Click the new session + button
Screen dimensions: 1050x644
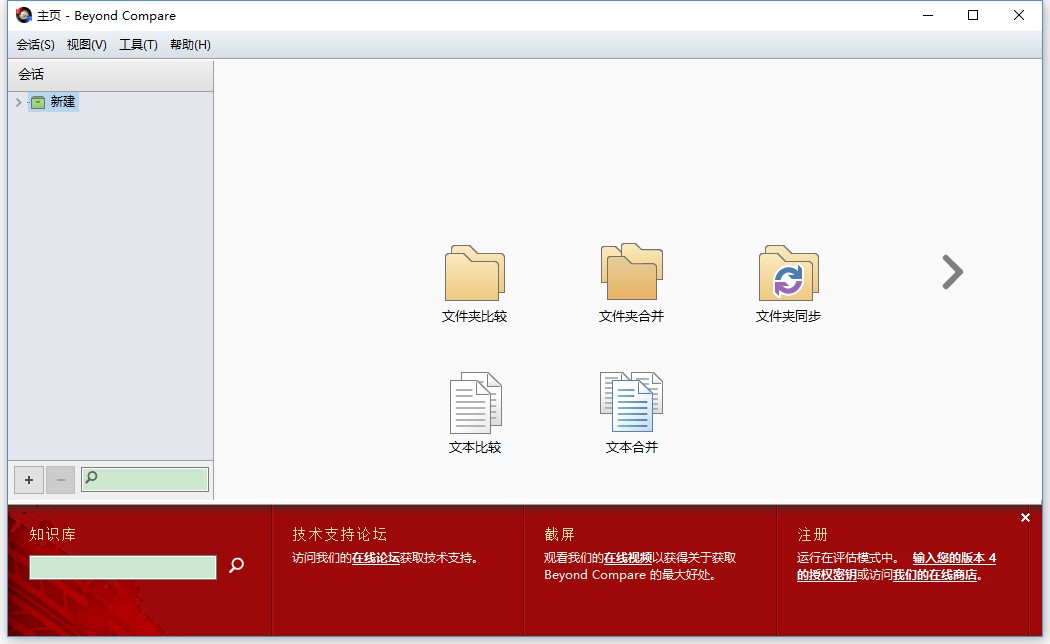(28, 480)
